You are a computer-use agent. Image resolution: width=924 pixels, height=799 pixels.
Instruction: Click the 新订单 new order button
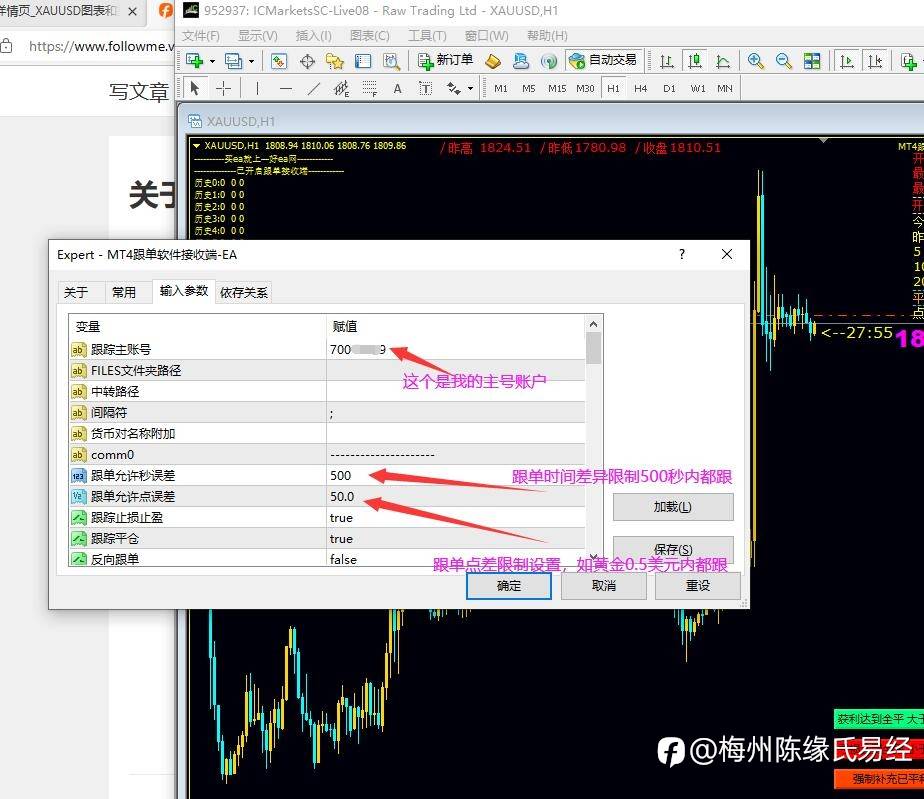[445, 61]
